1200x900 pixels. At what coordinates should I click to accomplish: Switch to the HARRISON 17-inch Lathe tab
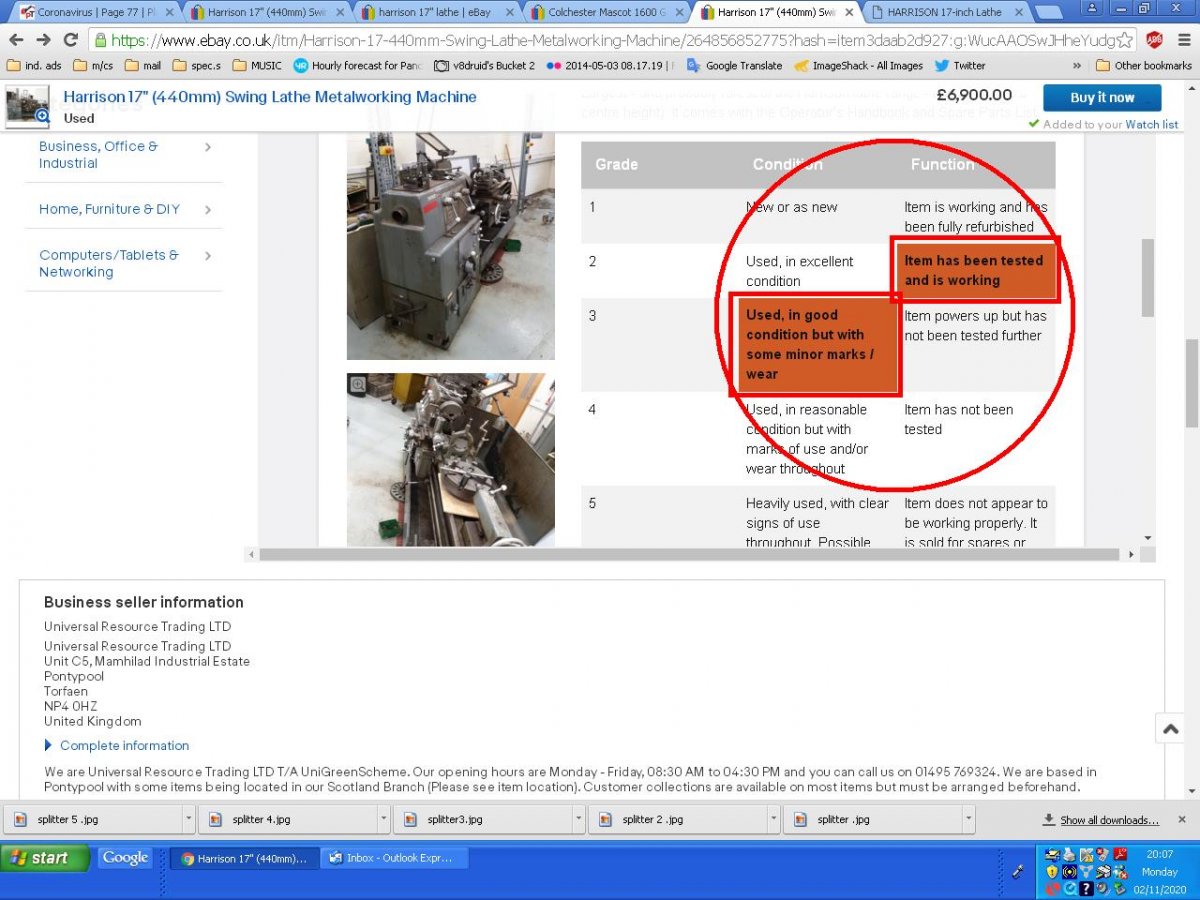pyautogui.click(x=944, y=13)
